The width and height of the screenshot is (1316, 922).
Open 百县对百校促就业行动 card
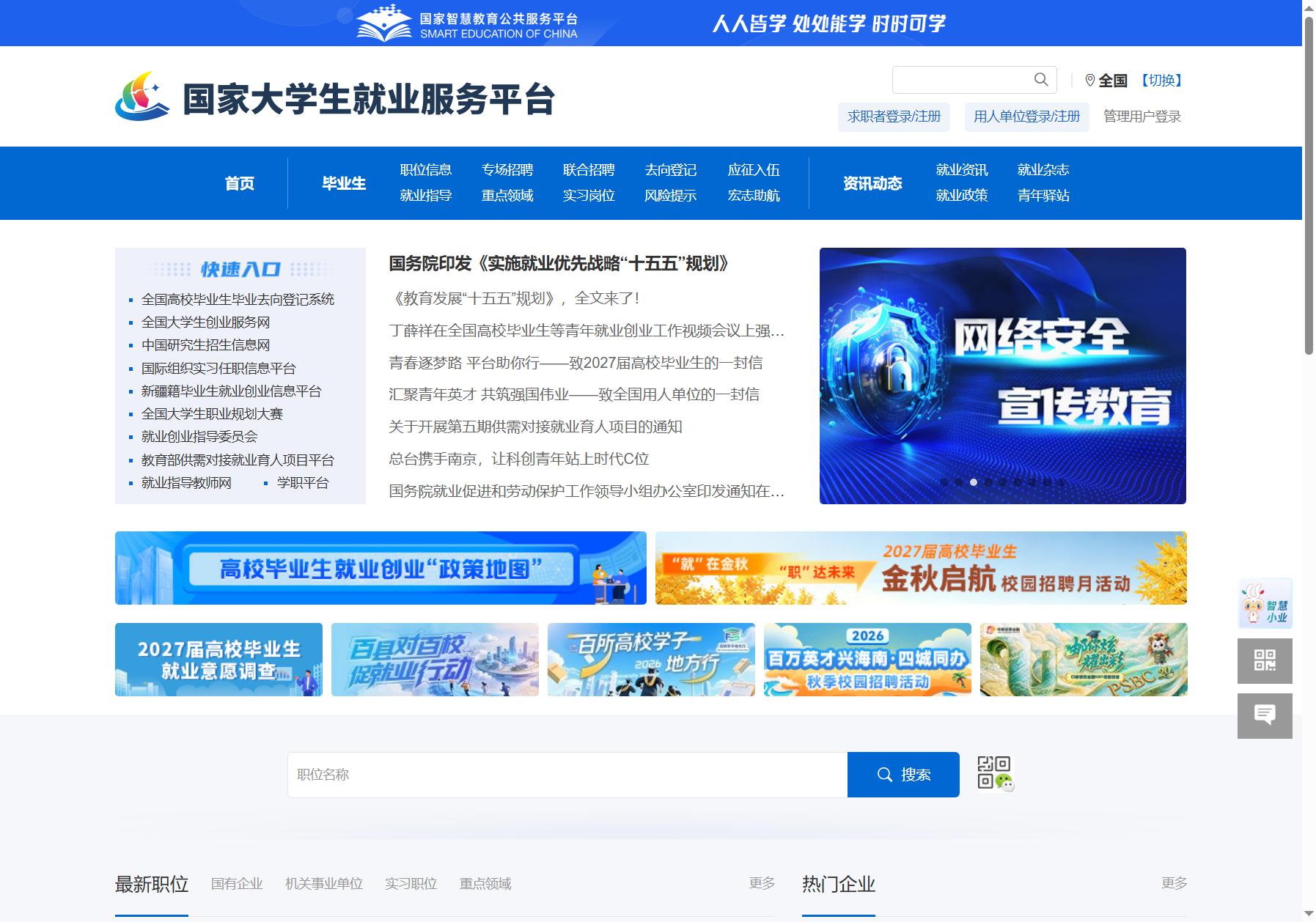pos(435,660)
